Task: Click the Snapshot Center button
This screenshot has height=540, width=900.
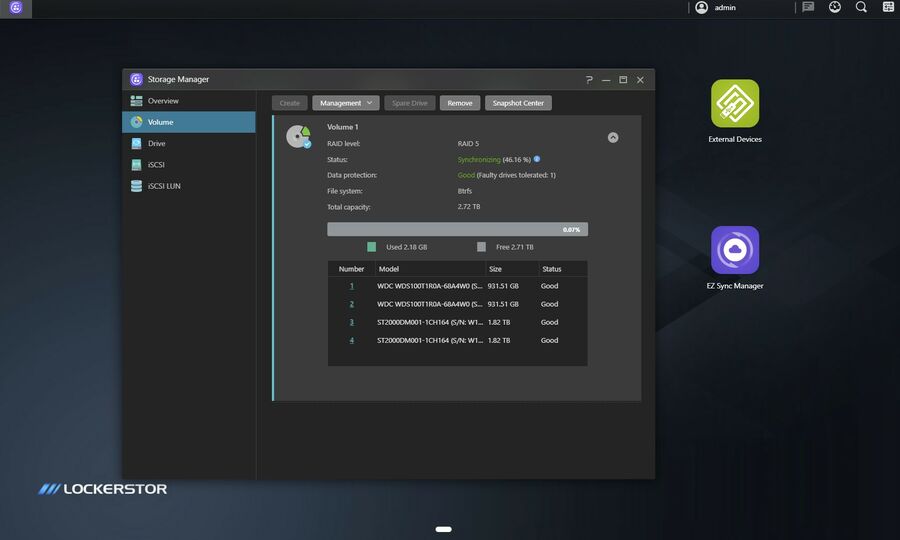Action: click(518, 103)
